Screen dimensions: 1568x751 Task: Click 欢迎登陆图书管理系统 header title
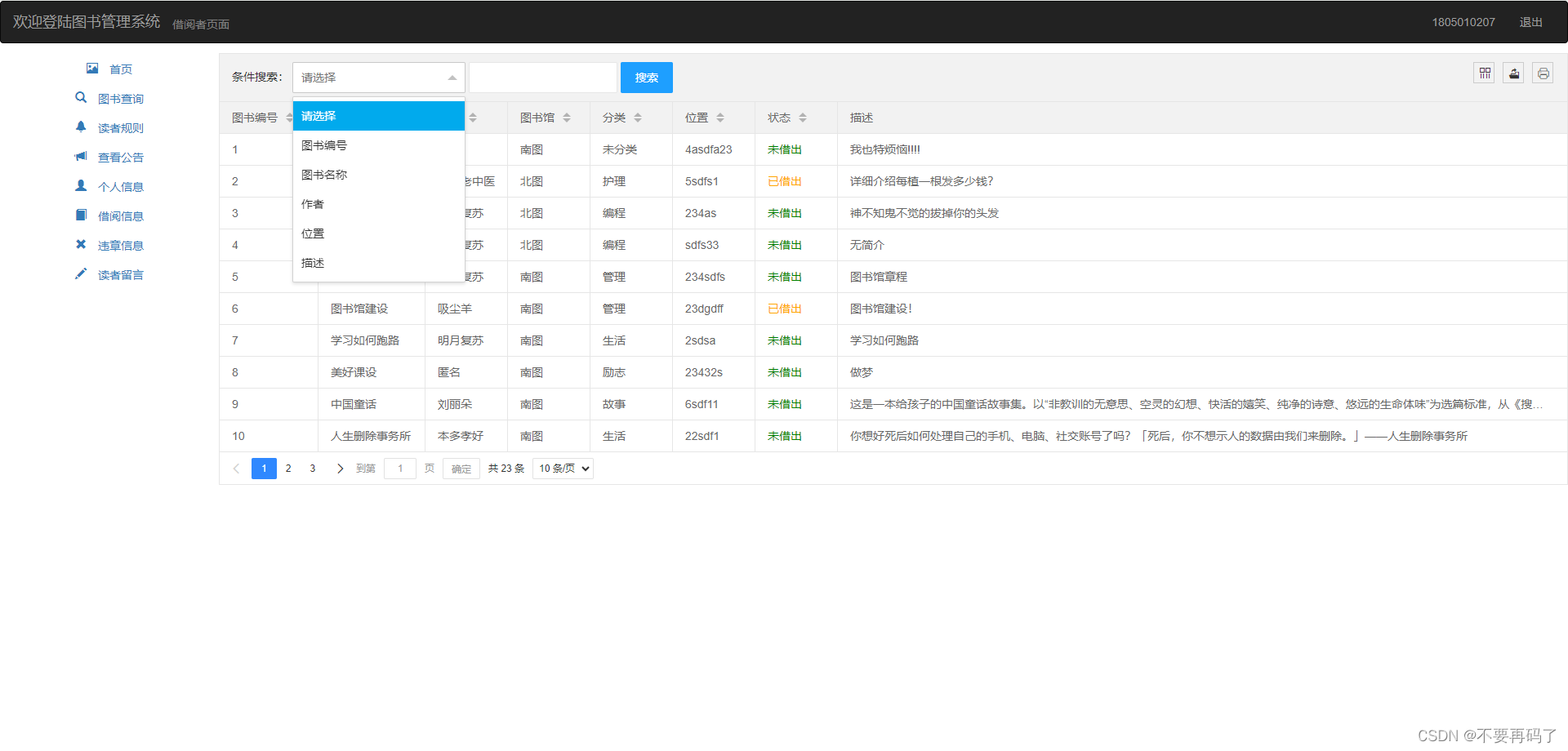[x=87, y=21]
